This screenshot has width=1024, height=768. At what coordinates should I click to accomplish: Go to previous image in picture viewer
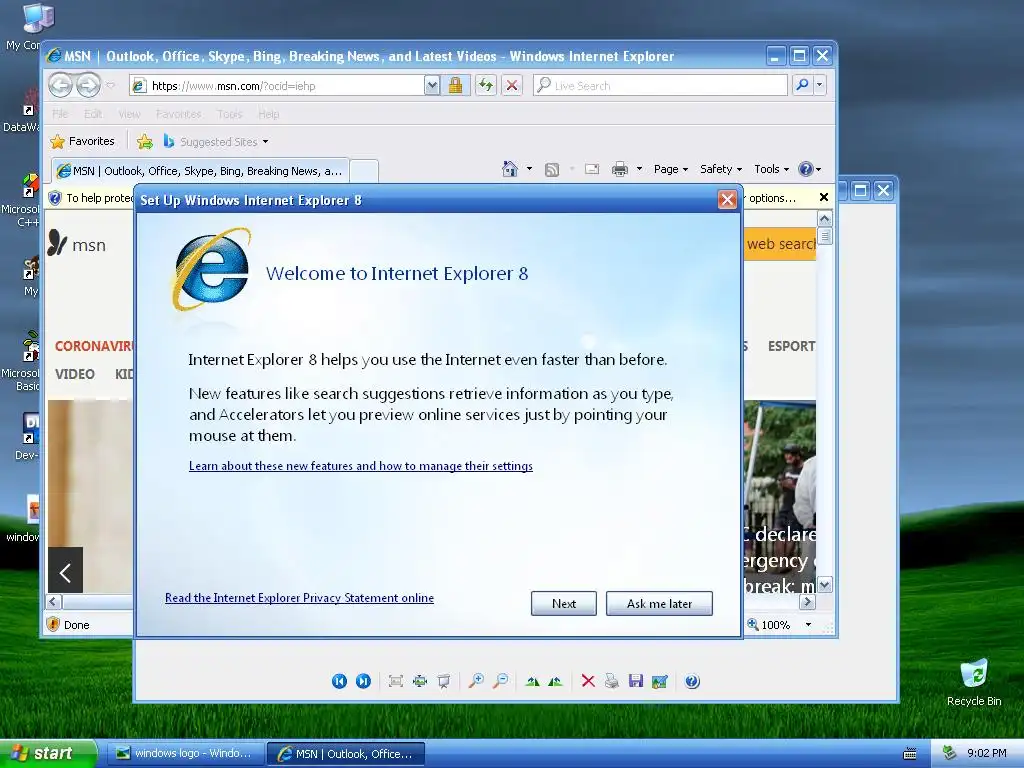339,681
